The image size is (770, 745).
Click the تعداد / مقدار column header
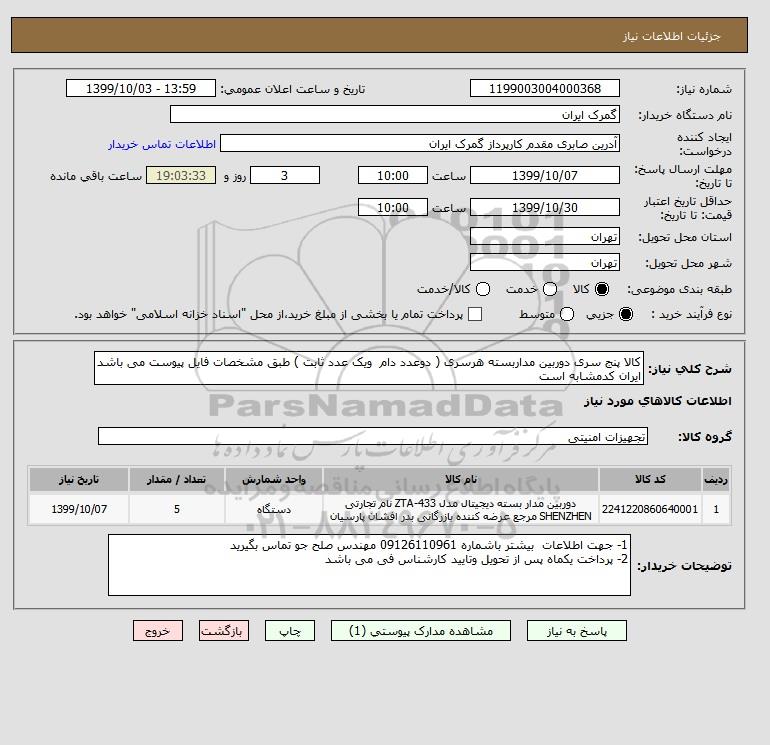click(x=177, y=479)
